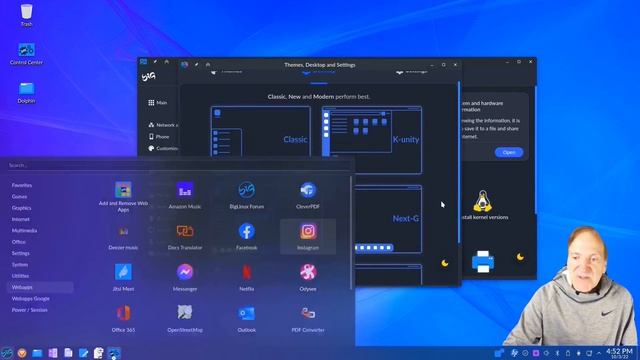Screen dimensions: 640x360
Task: Launch the Odysee webapp
Action: tap(308, 278)
